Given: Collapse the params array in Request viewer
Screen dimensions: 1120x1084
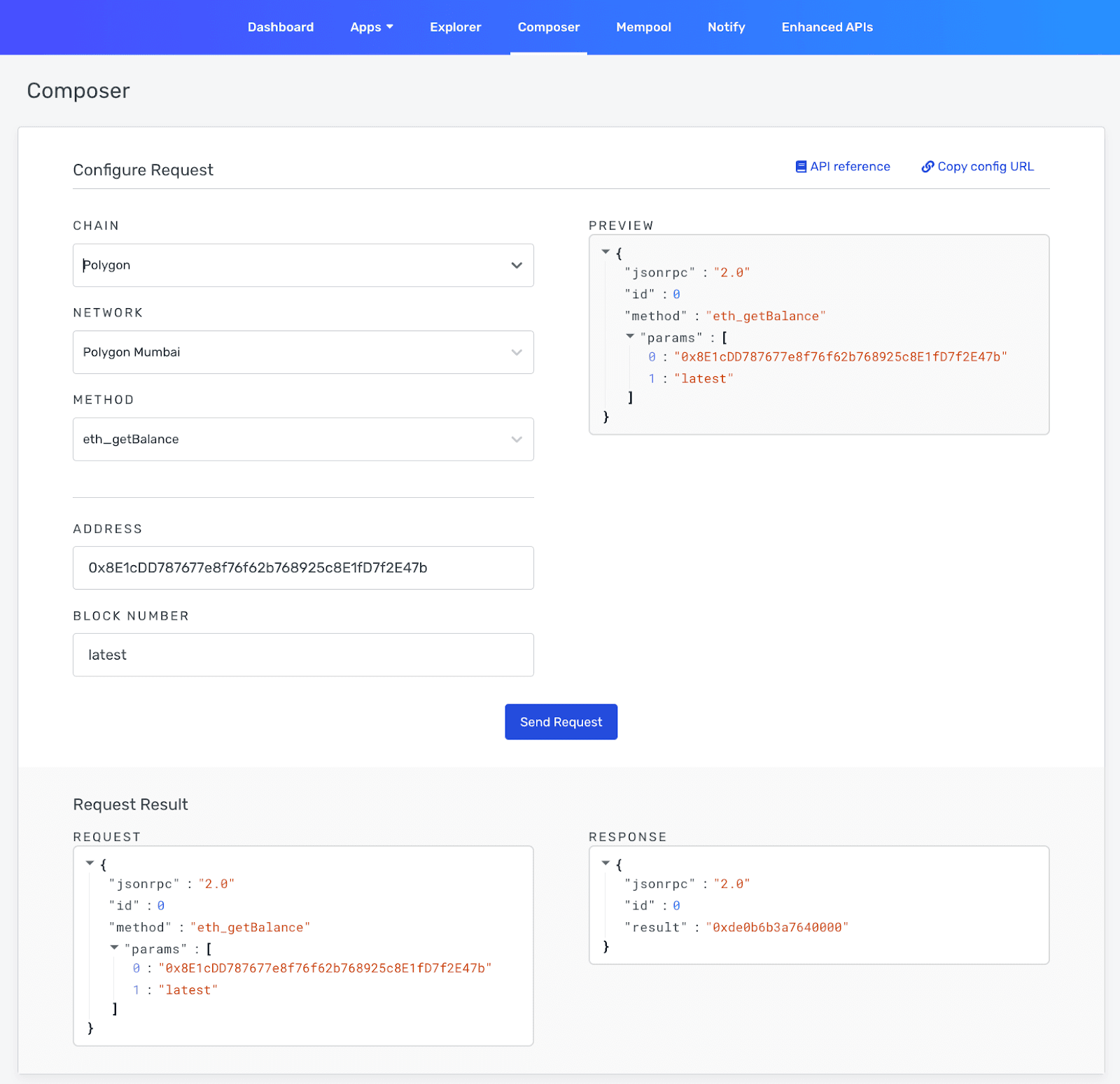Looking at the screenshot, I should click(x=114, y=948).
